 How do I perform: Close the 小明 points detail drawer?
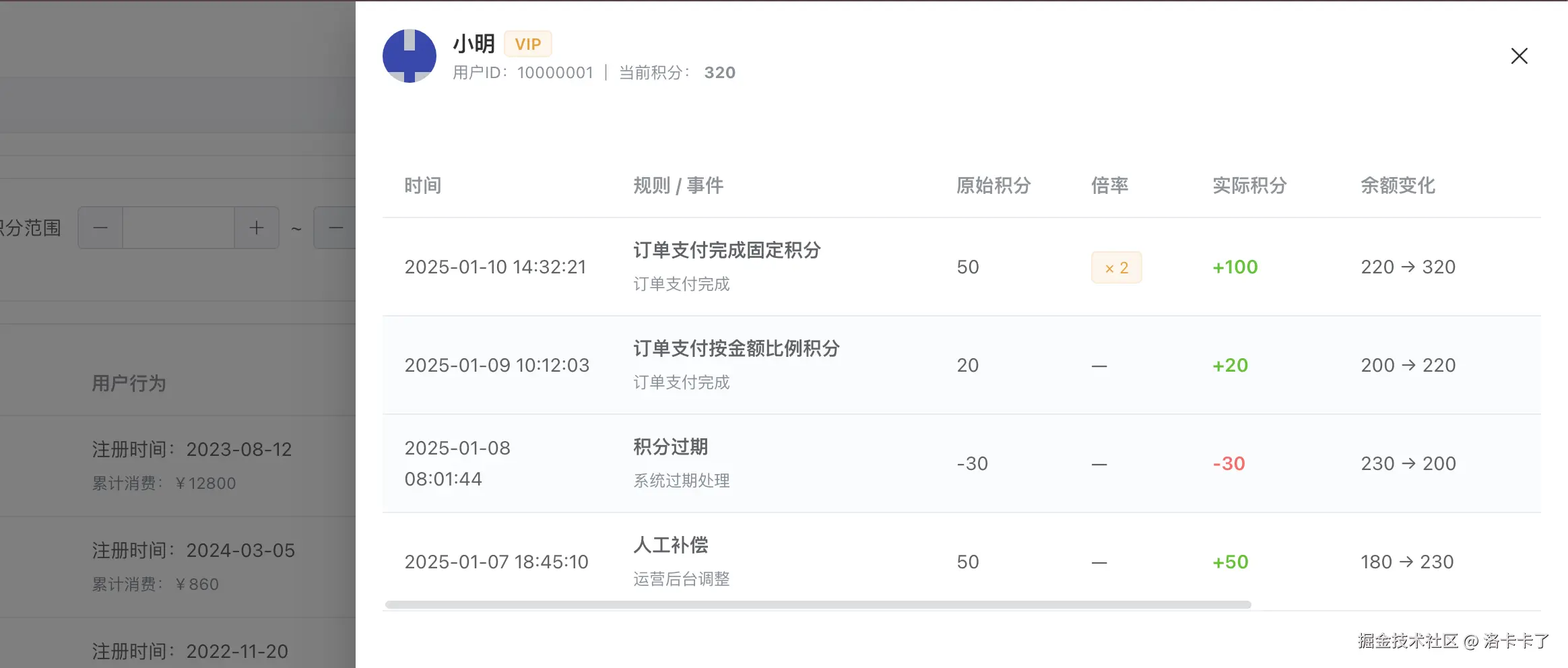(x=1519, y=56)
